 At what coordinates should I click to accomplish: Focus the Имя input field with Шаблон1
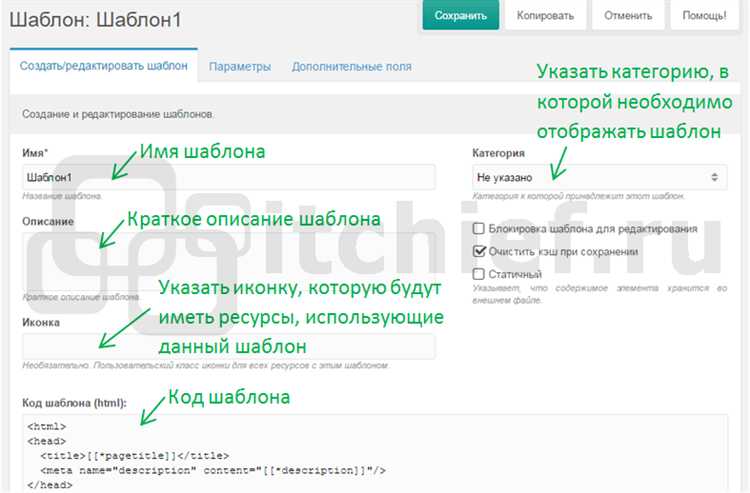point(229,177)
